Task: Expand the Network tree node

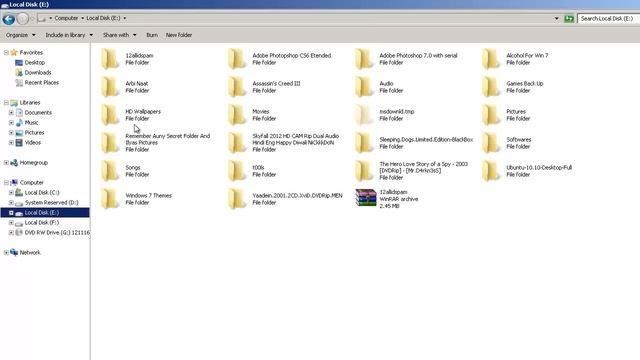Action: point(6,253)
